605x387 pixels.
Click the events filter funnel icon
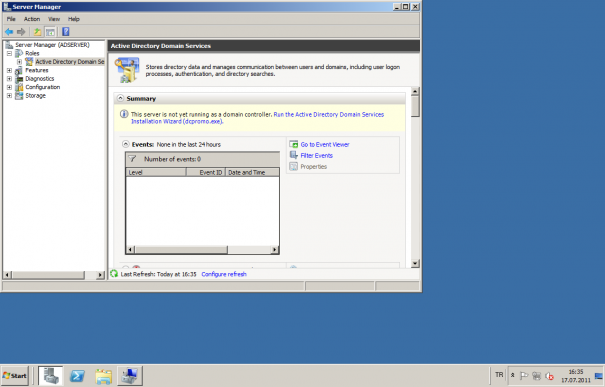pyautogui.click(x=132, y=159)
